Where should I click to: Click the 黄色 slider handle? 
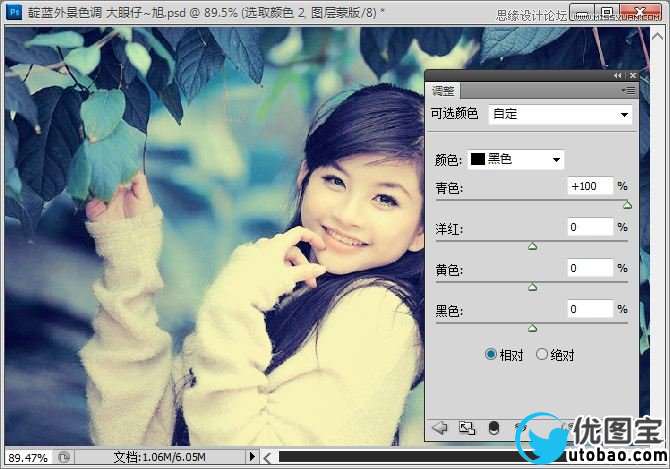[x=532, y=287]
